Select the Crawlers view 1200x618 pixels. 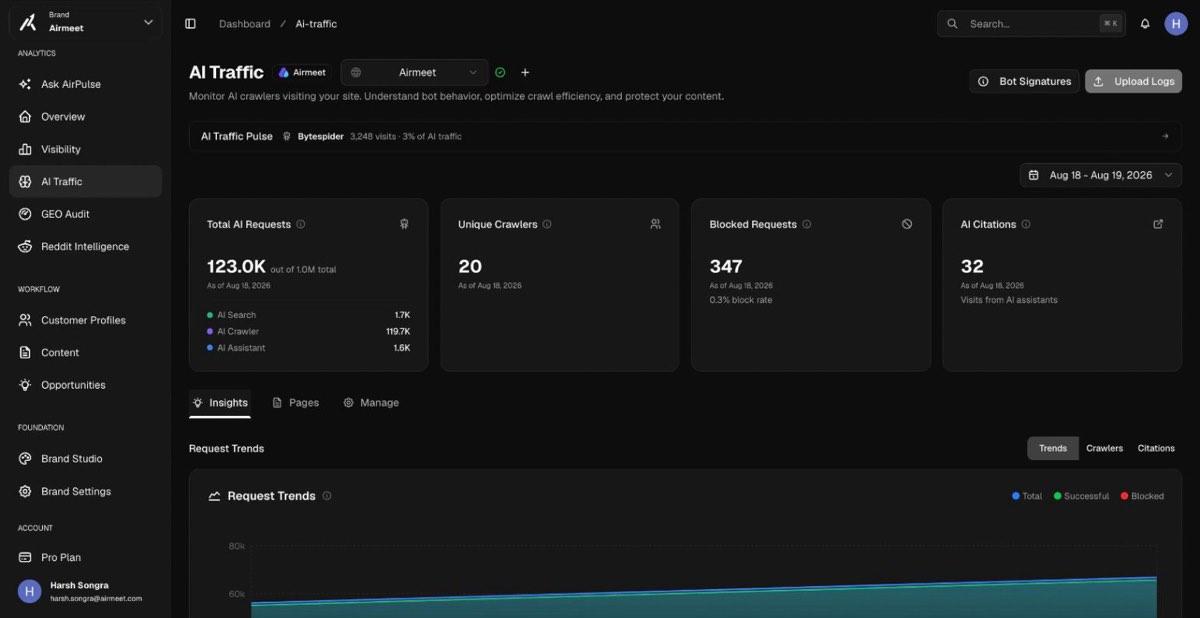pos(1105,448)
